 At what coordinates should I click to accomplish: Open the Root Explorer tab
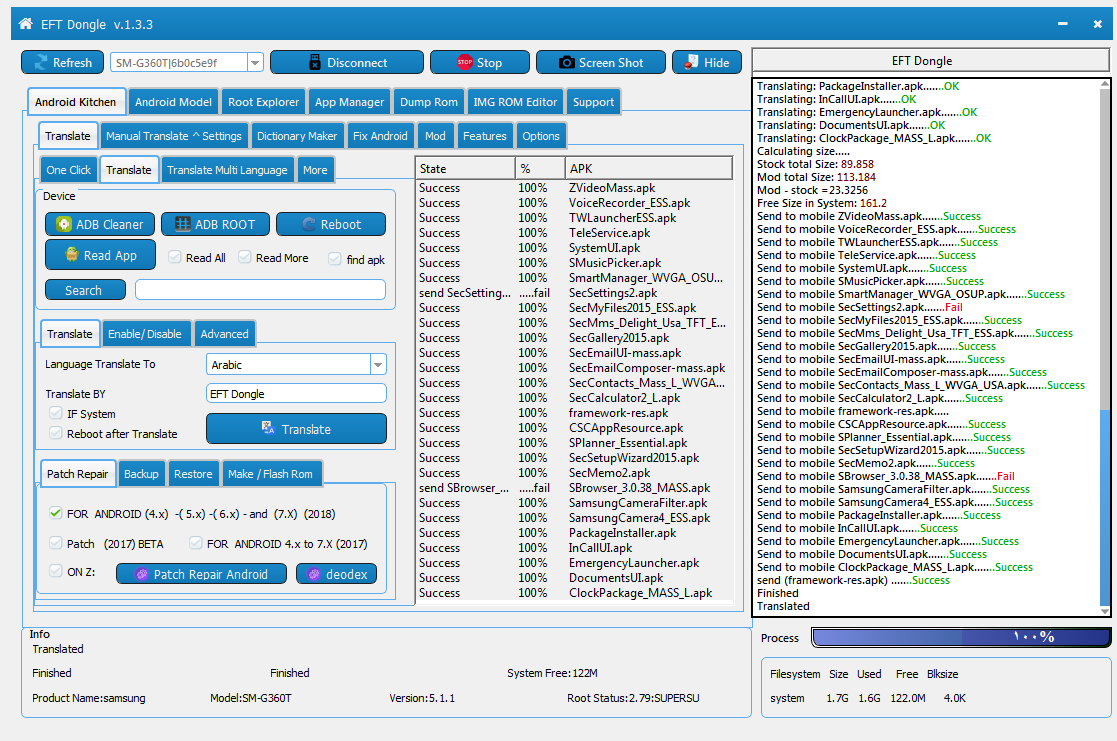coord(264,102)
